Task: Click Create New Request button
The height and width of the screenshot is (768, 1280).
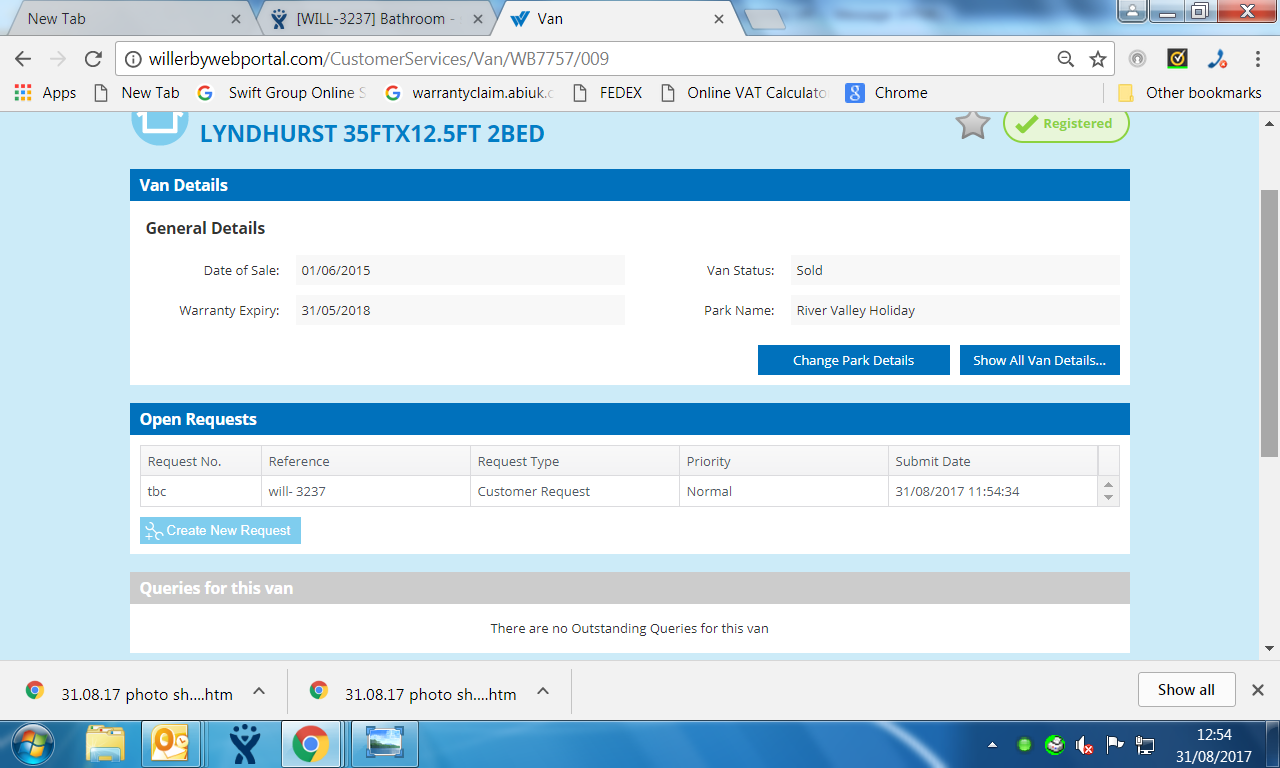Action: click(220, 531)
